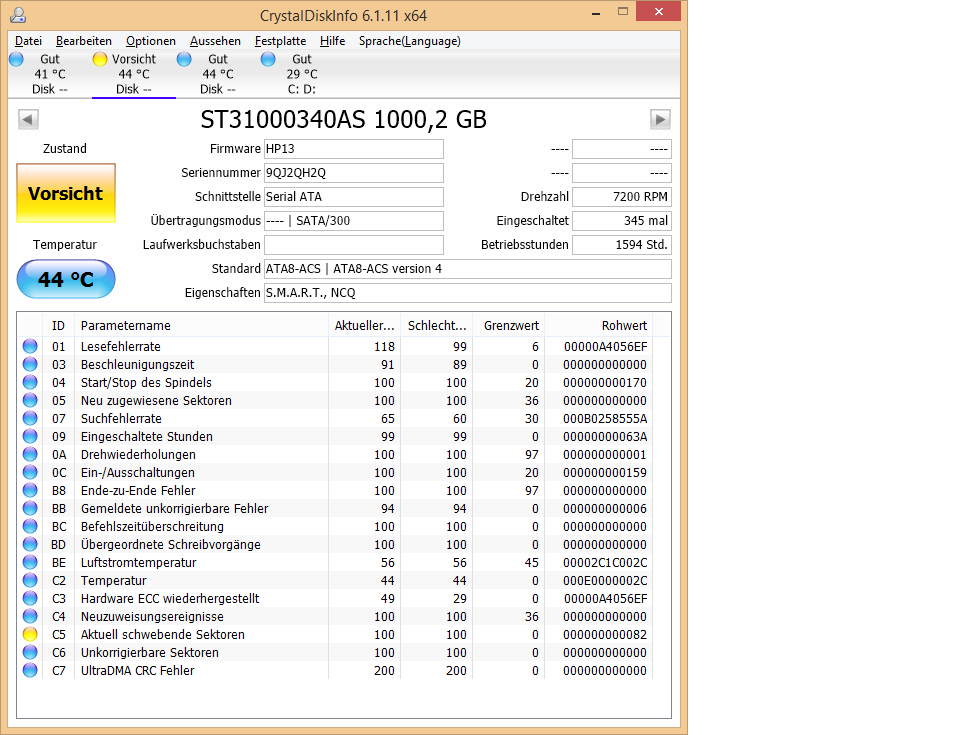Click status icon for Übergeordnete Schreibvorgänge row
This screenshot has height=735, width=960.
coord(30,545)
